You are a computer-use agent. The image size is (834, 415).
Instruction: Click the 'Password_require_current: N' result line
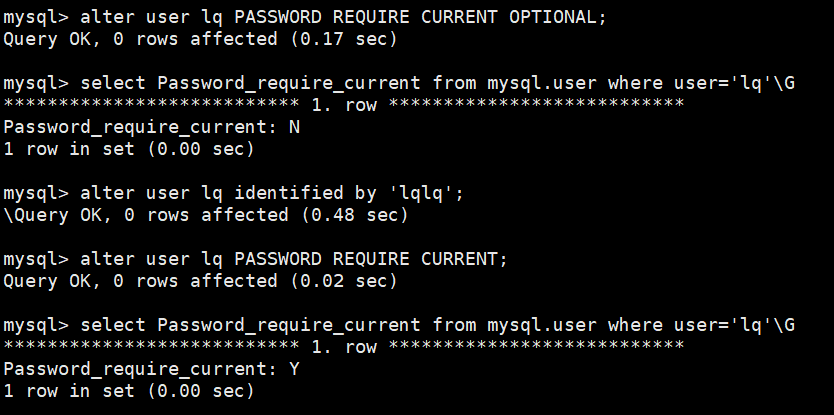pos(152,127)
